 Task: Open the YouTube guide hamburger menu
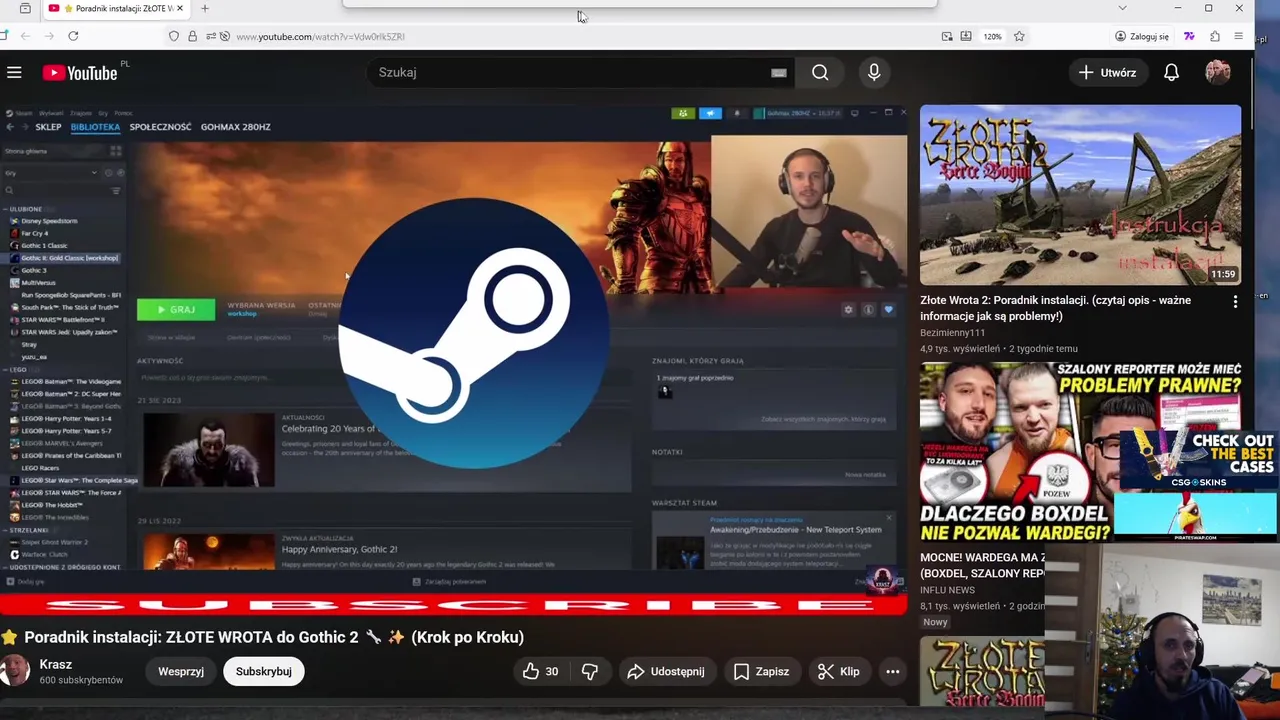[14, 72]
